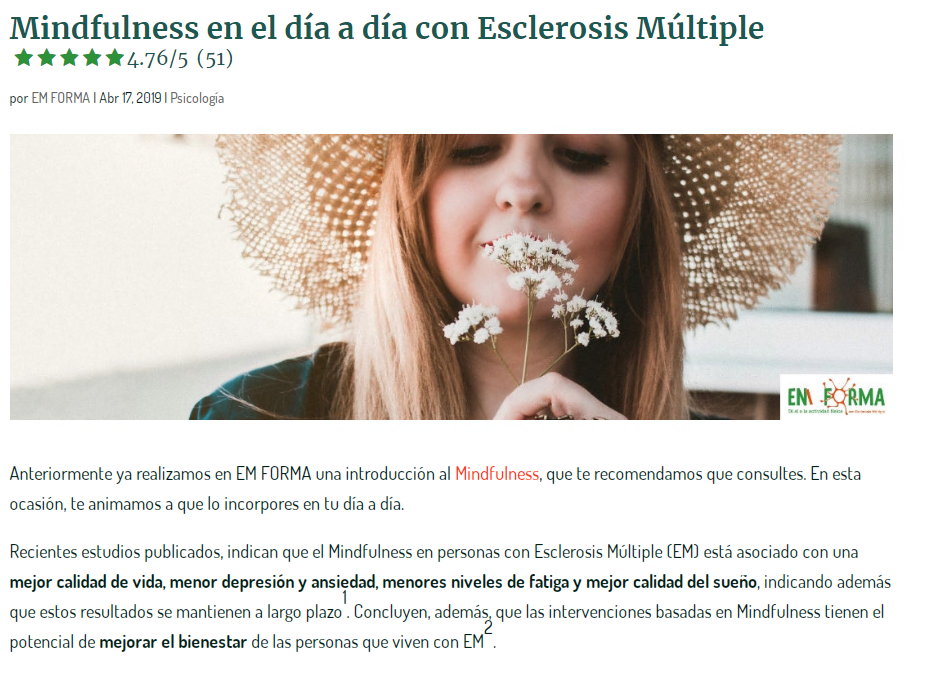Open the red Mindfulness link
Image resolution: width=928 pixels, height=677 pixels.
[497, 474]
